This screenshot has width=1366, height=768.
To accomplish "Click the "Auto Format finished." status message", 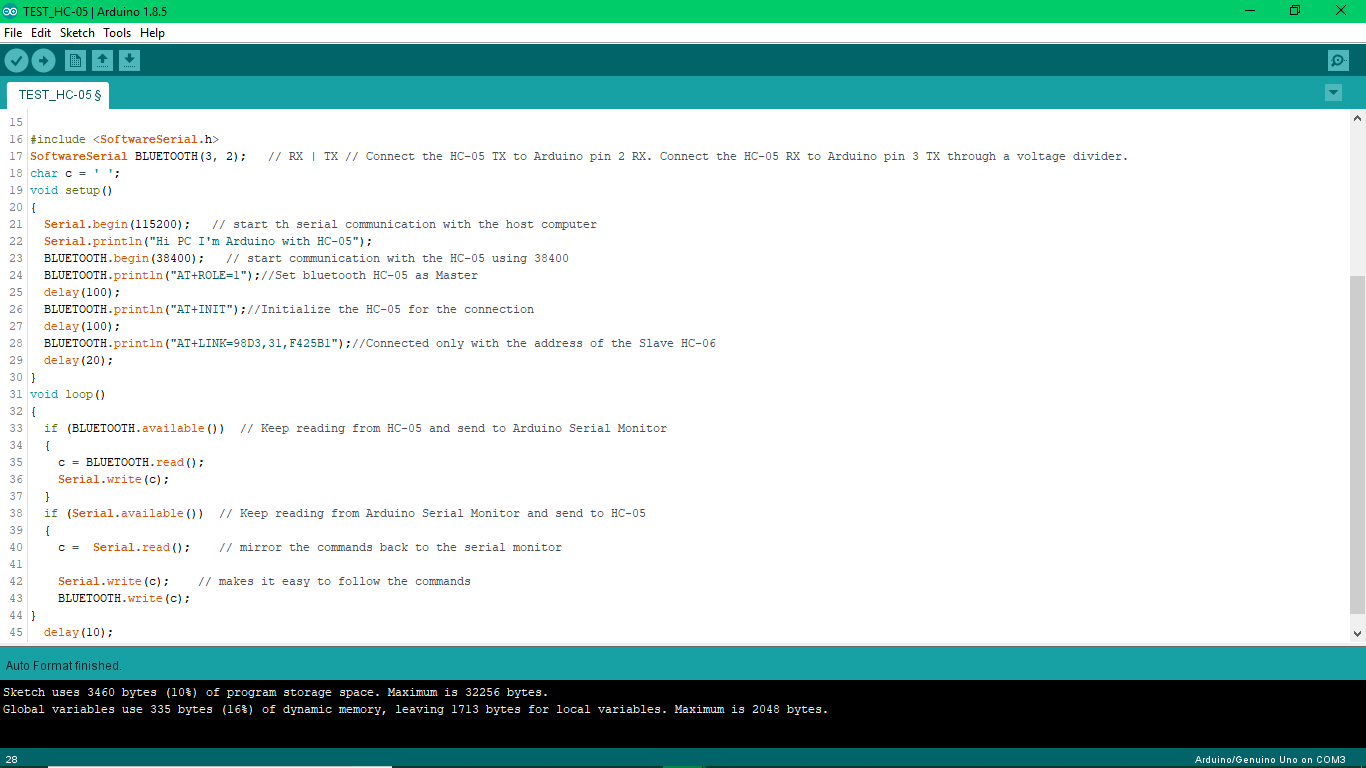I will pos(64,666).
